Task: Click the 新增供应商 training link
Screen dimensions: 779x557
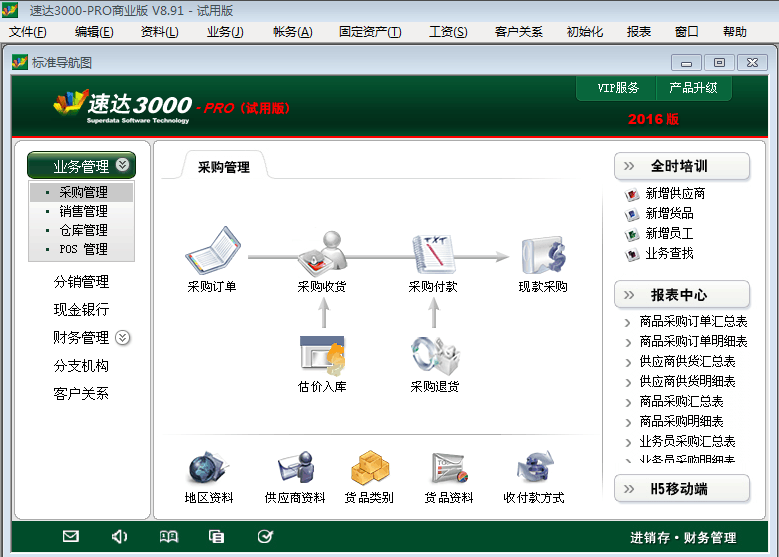Action: pyautogui.click(x=675, y=193)
